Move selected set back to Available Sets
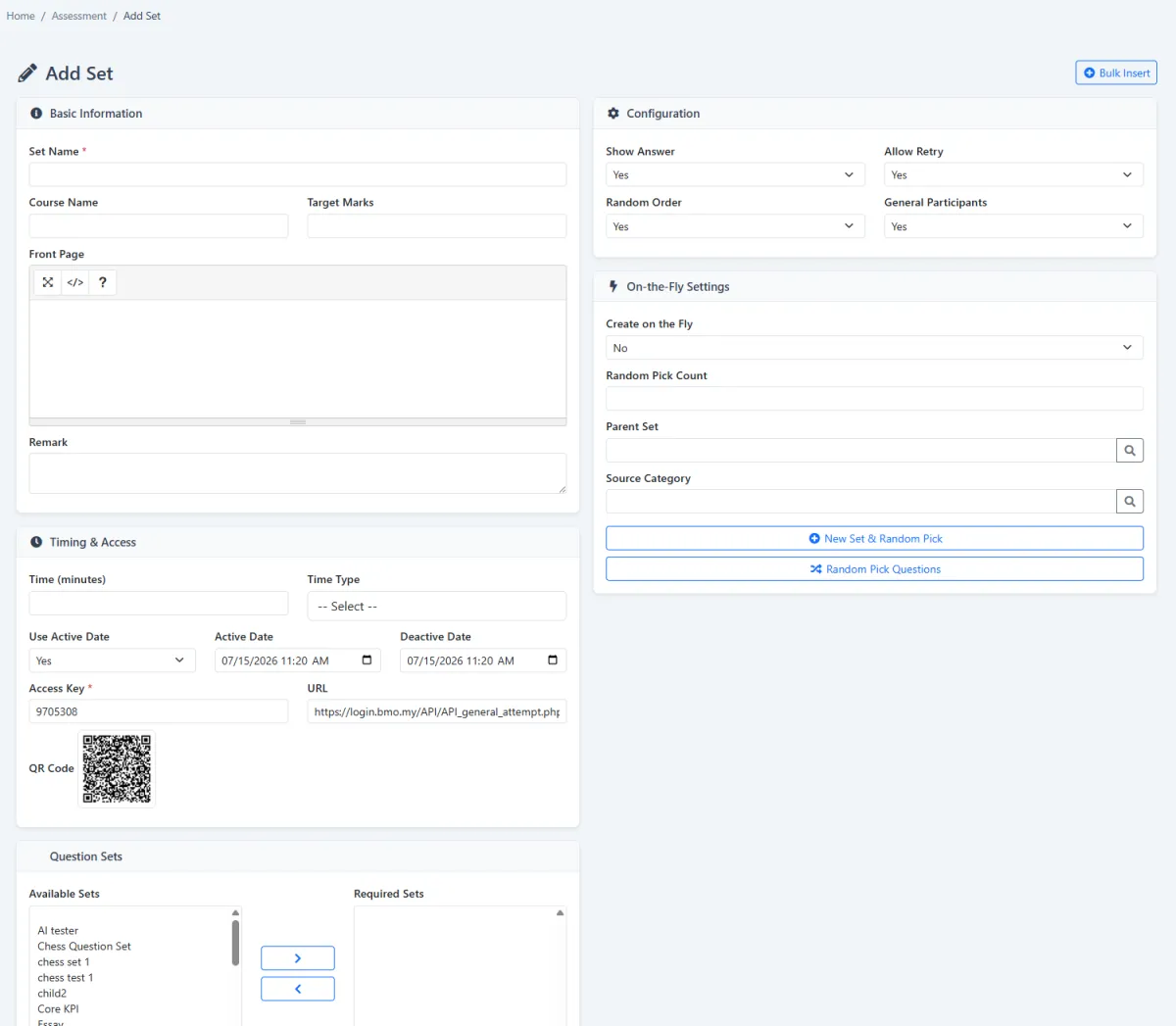 [x=298, y=989]
